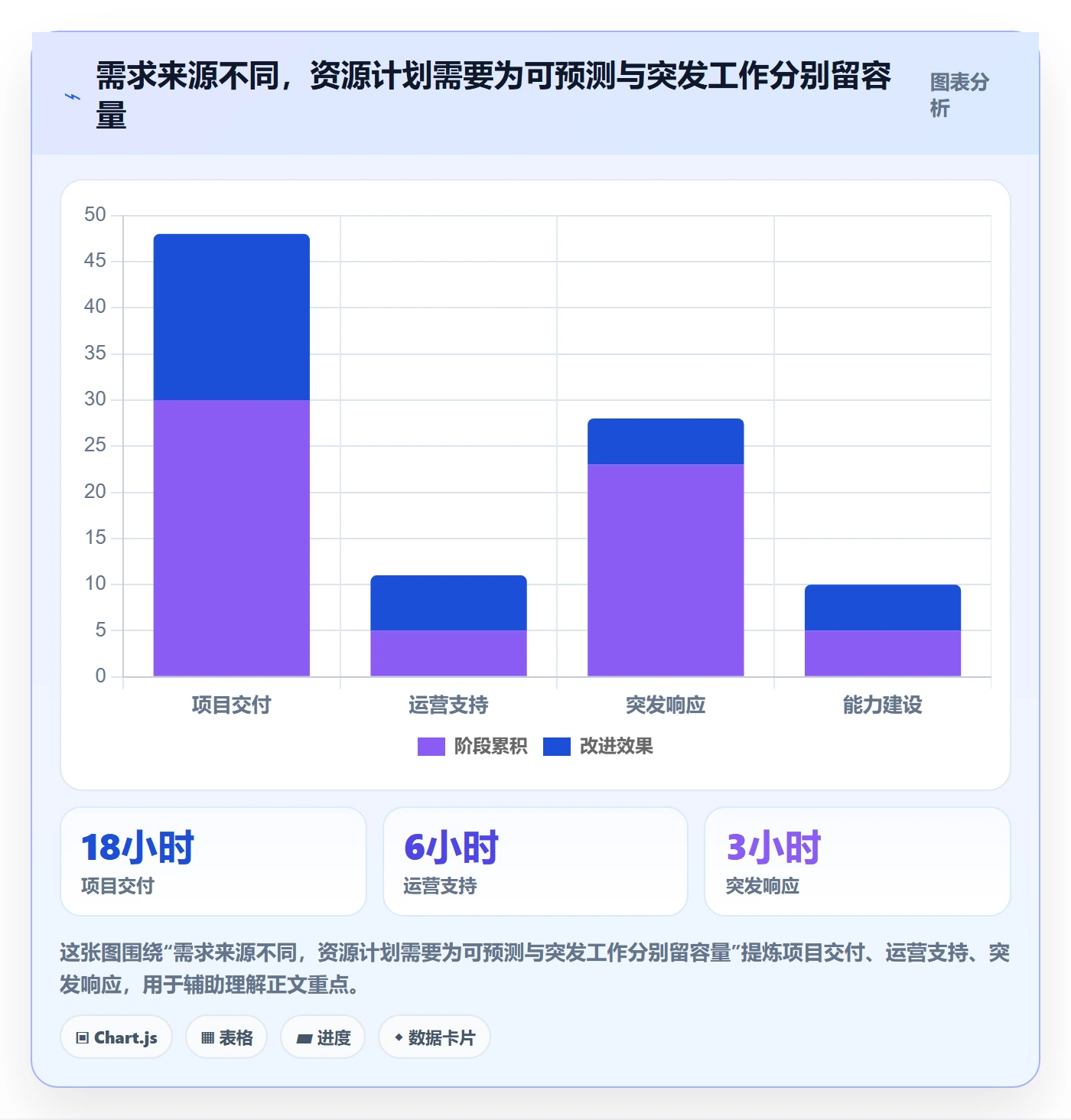
Task: Click the purple bar segment for 能力建设
Action: [883, 653]
